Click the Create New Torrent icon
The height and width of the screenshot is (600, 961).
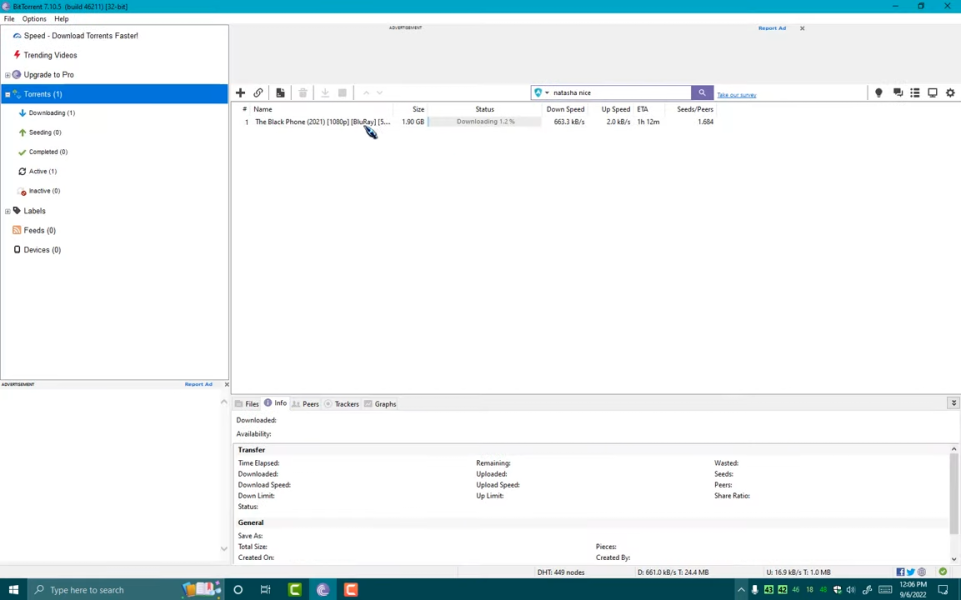coord(280,93)
